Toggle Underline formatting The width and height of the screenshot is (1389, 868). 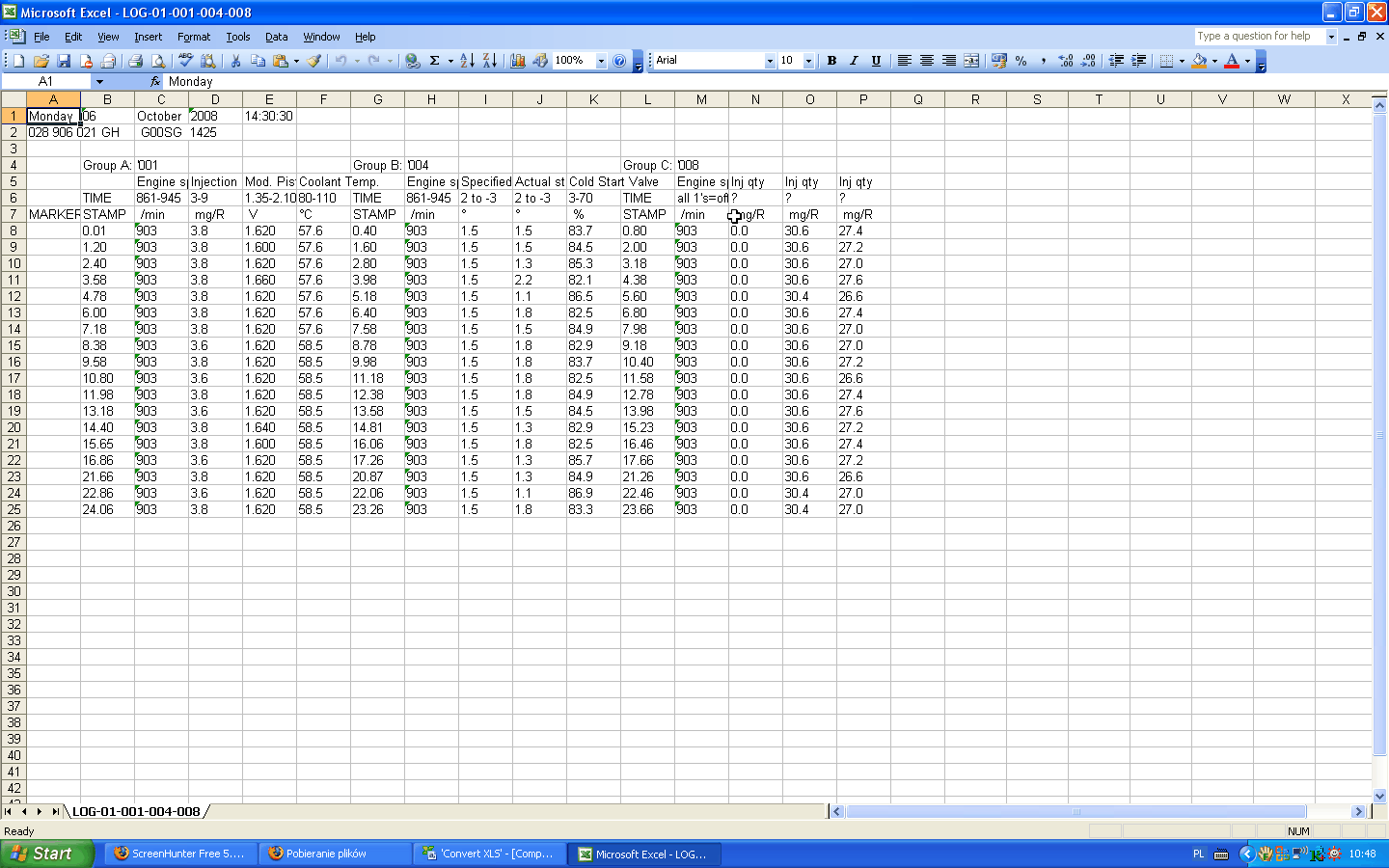pyautogui.click(x=876, y=61)
